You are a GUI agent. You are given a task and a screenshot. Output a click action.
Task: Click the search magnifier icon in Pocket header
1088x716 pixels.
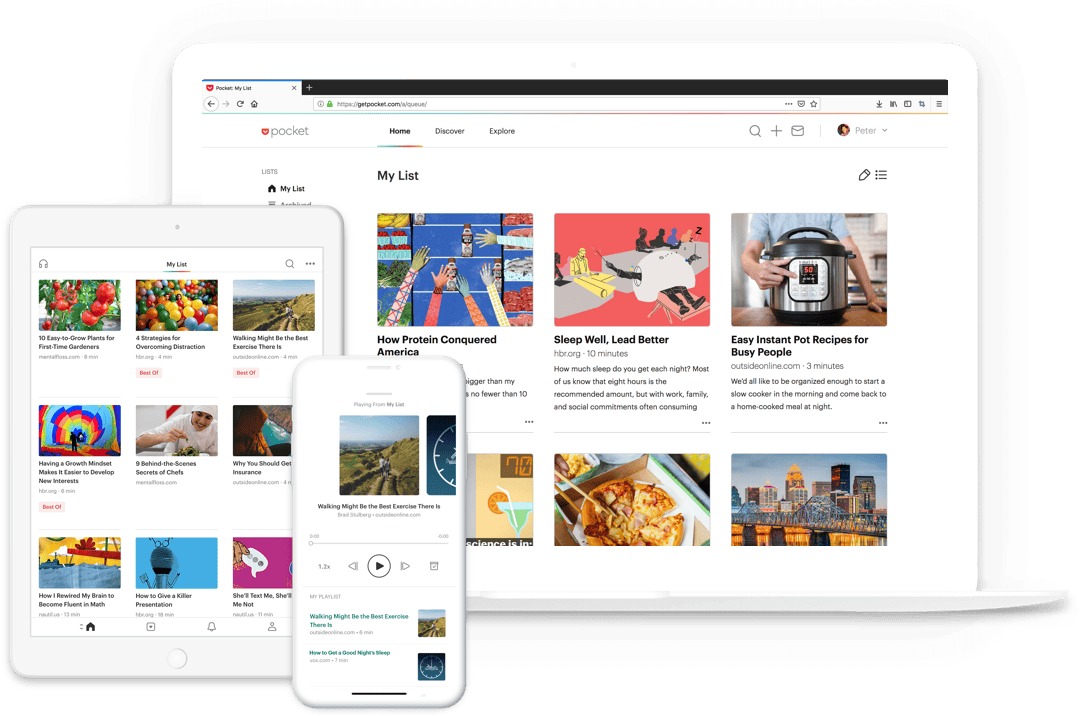pyautogui.click(x=755, y=131)
